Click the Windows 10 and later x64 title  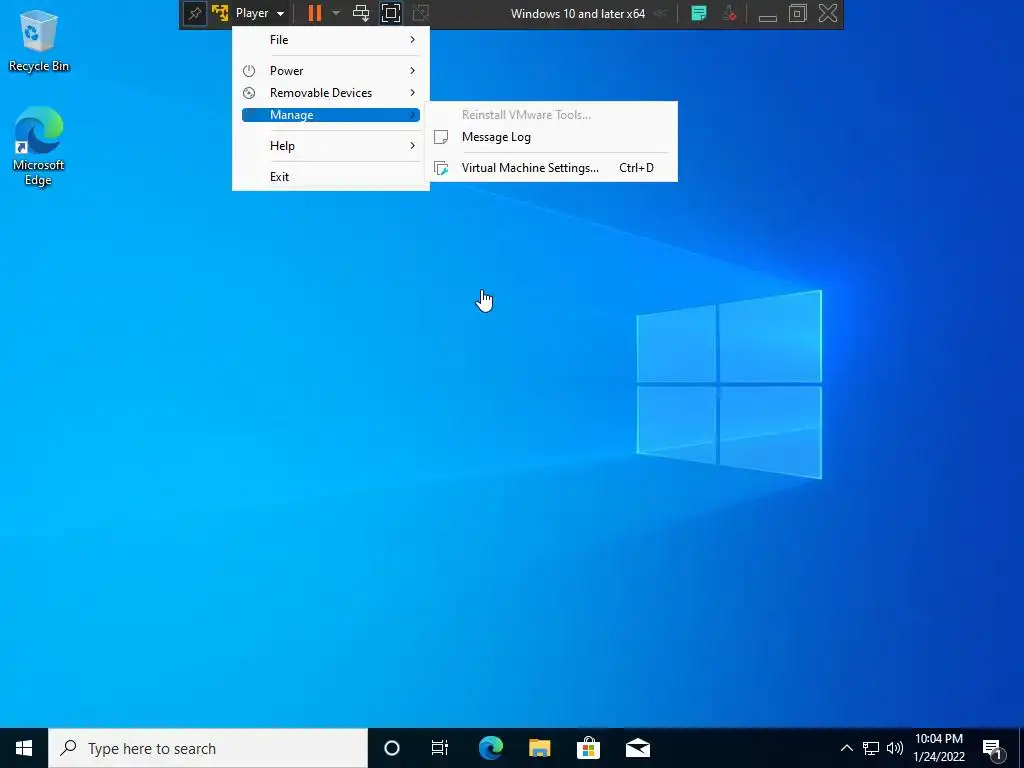tap(578, 14)
